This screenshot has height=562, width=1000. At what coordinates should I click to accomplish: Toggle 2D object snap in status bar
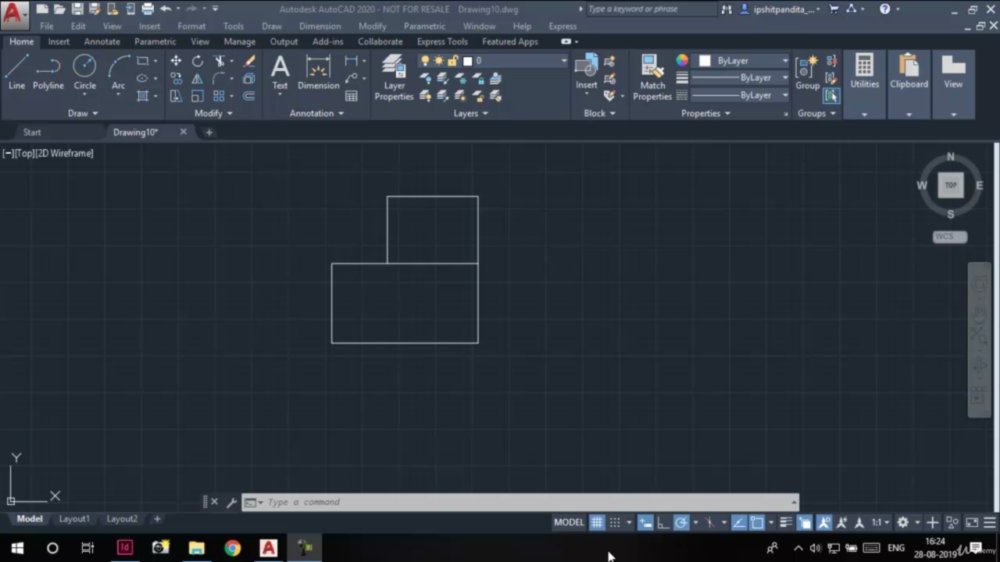756,522
